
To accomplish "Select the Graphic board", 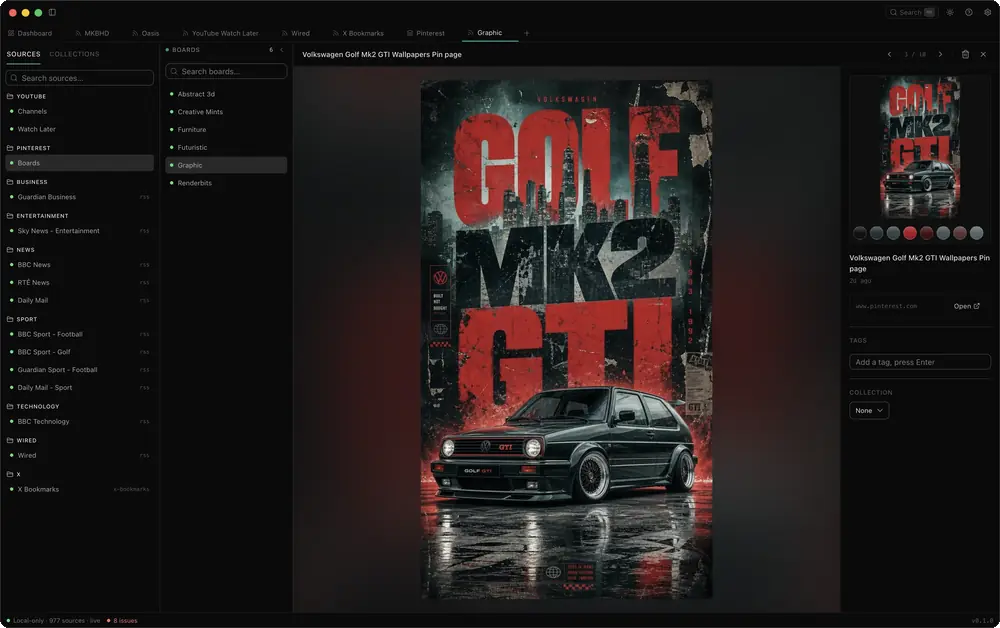I will tap(226, 165).
